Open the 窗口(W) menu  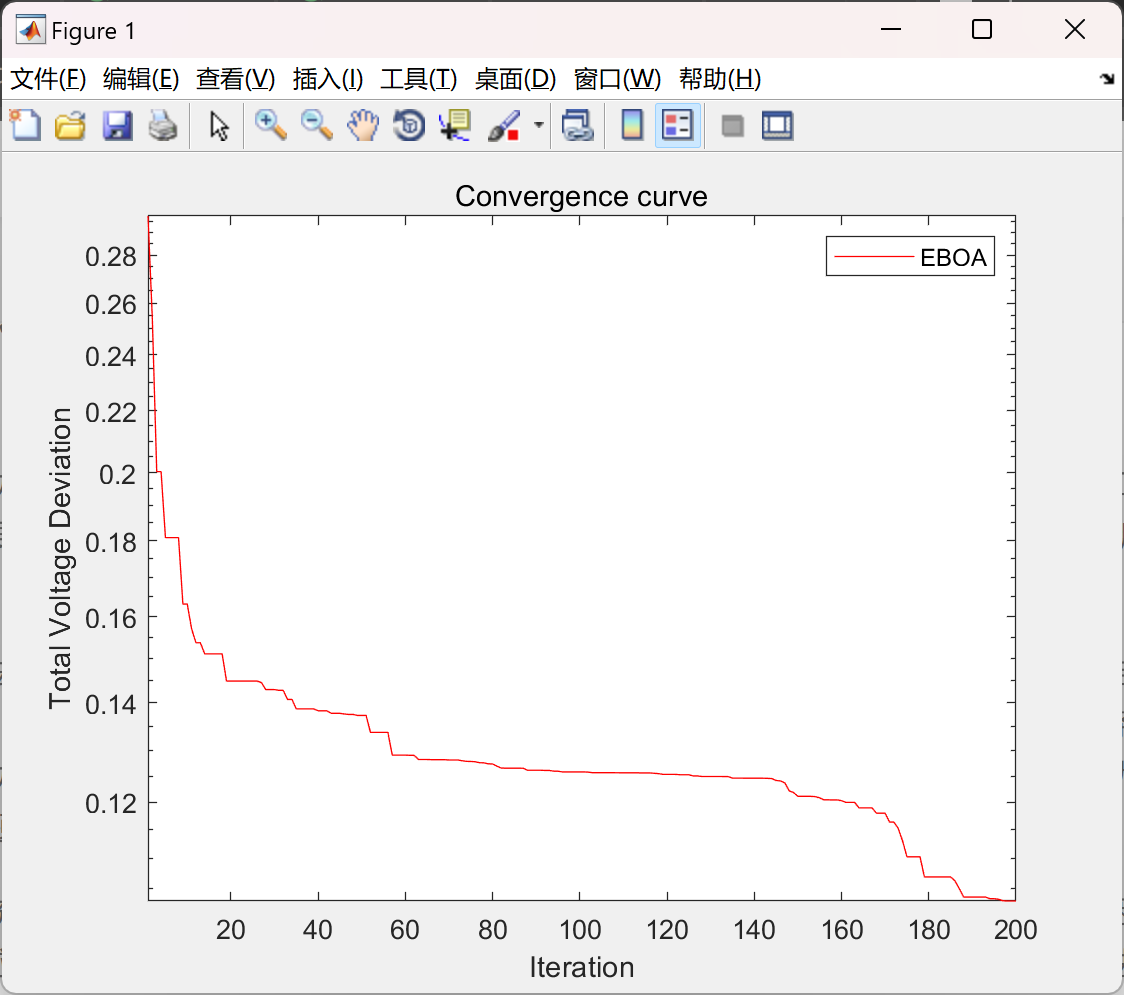(617, 79)
